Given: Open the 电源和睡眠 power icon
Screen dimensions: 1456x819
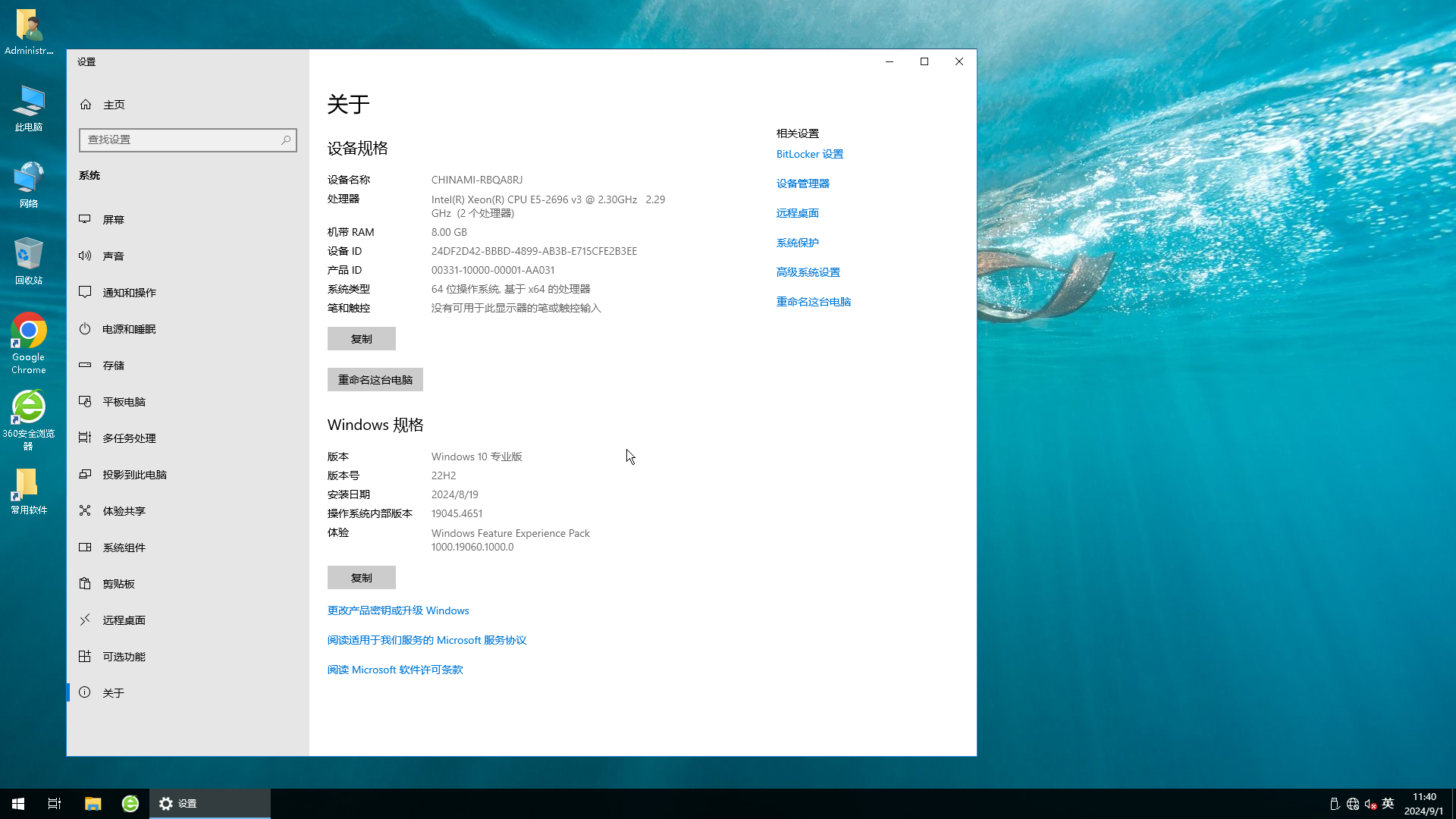Looking at the screenshot, I should [85, 328].
